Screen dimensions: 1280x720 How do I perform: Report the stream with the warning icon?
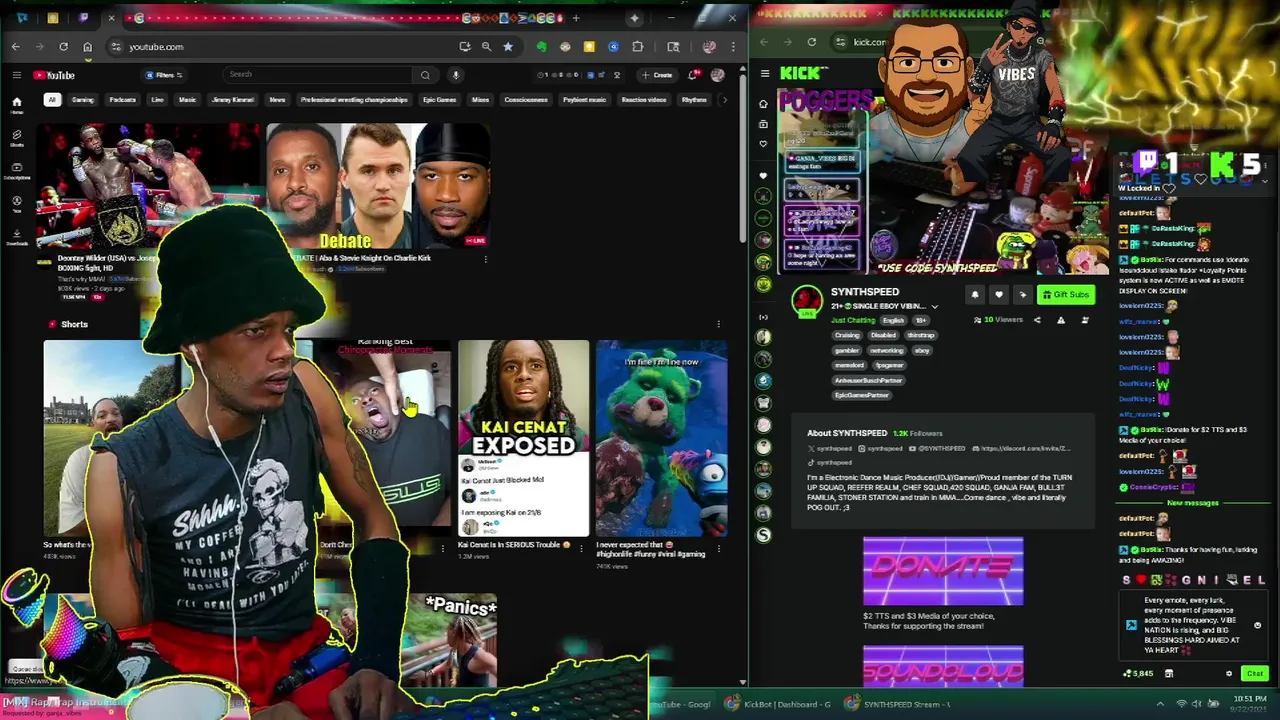point(1061,320)
